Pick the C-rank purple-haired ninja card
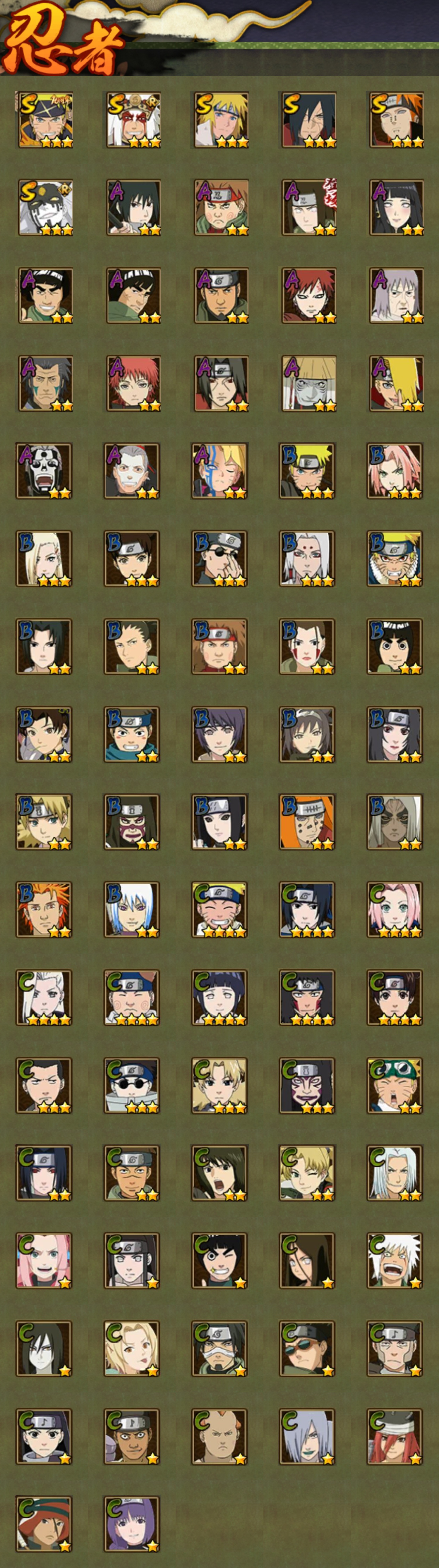The image size is (439, 1568). [131, 1523]
